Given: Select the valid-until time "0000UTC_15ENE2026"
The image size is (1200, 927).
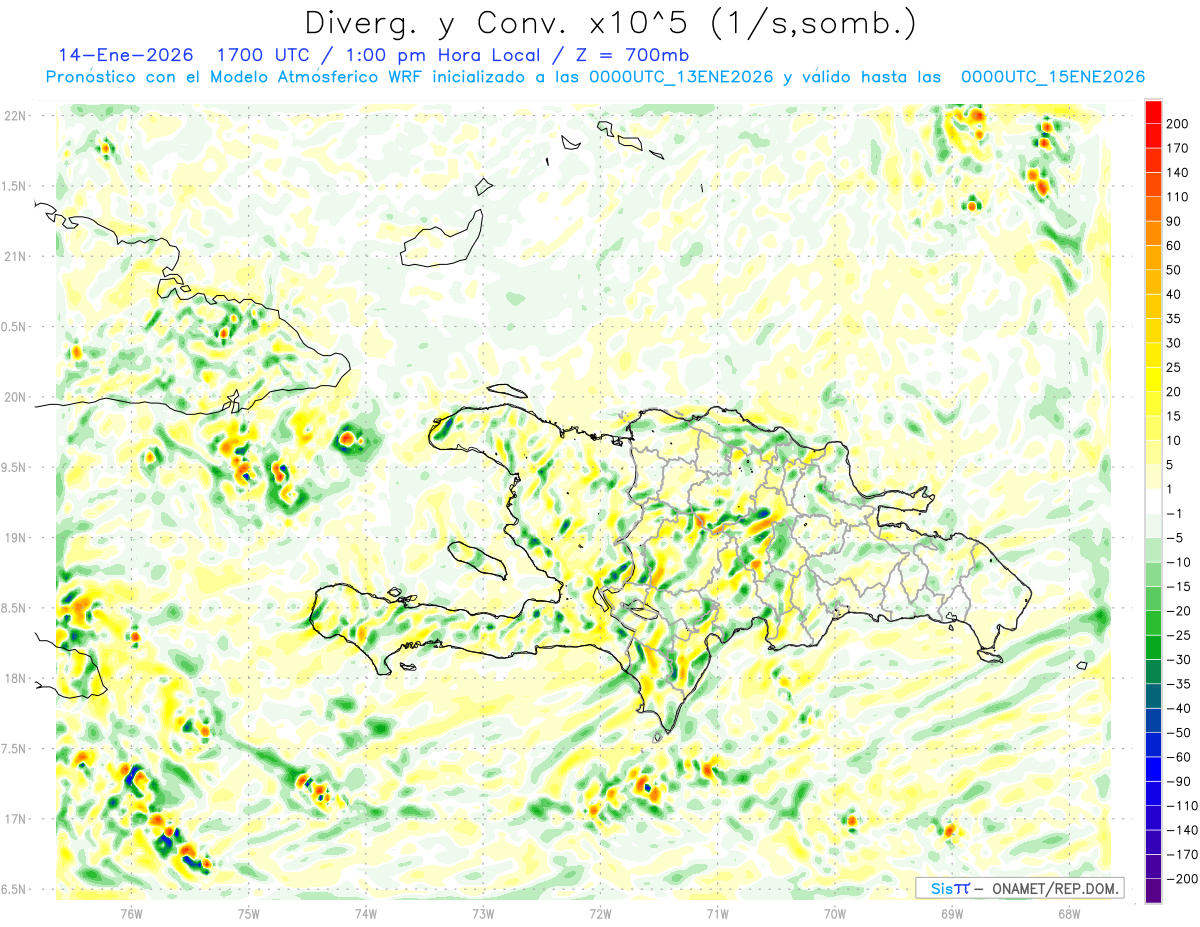Looking at the screenshot, I should tap(1052, 77).
